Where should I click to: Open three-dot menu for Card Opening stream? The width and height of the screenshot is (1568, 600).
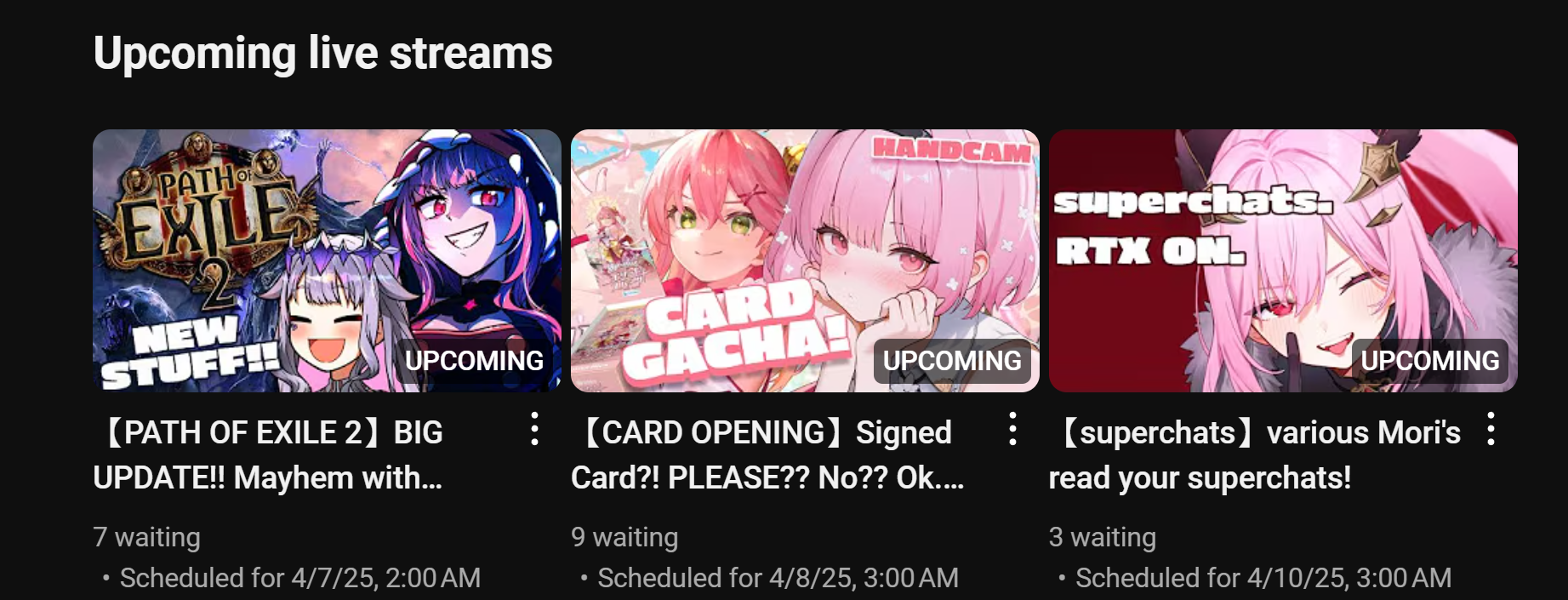(1012, 429)
